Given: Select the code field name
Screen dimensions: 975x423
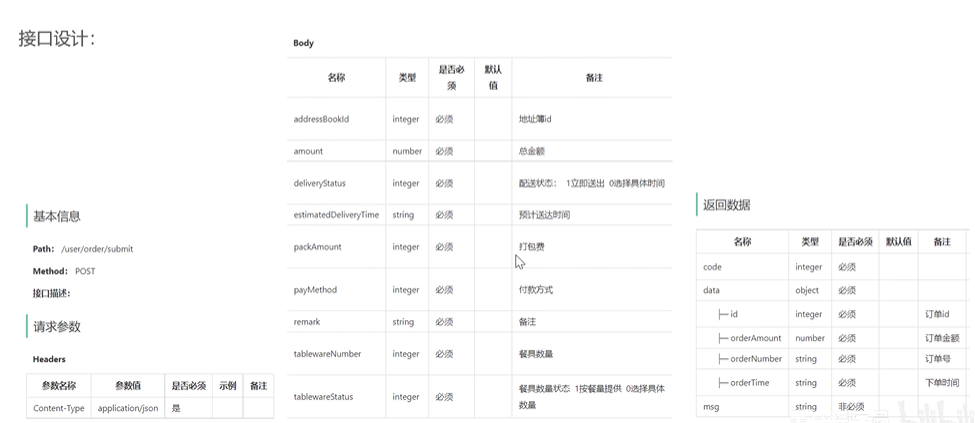Looking at the screenshot, I should [712, 267].
